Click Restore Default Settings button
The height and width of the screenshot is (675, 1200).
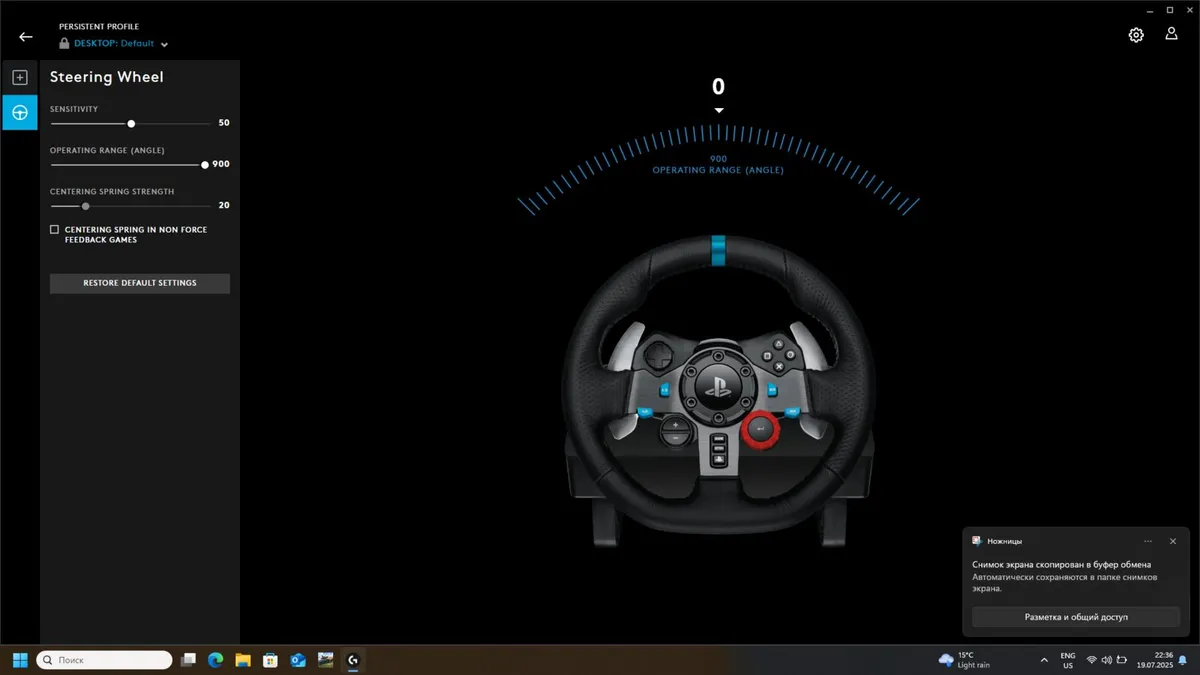pos(140,283)
